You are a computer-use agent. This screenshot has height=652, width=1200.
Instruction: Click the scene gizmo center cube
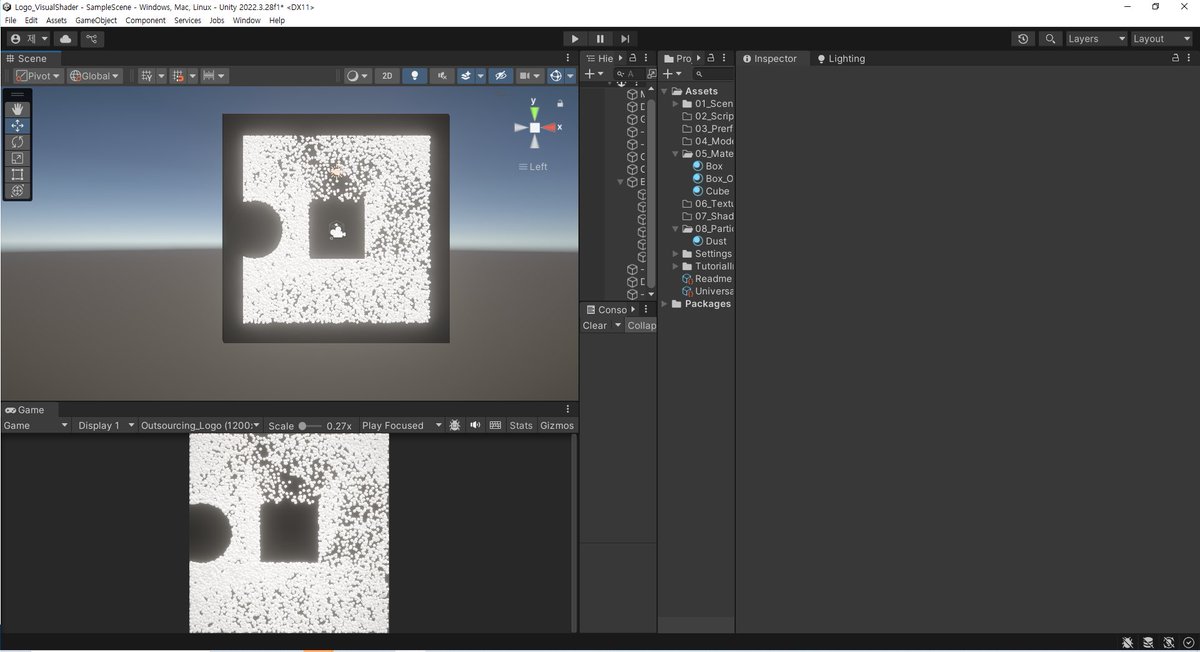535,128
